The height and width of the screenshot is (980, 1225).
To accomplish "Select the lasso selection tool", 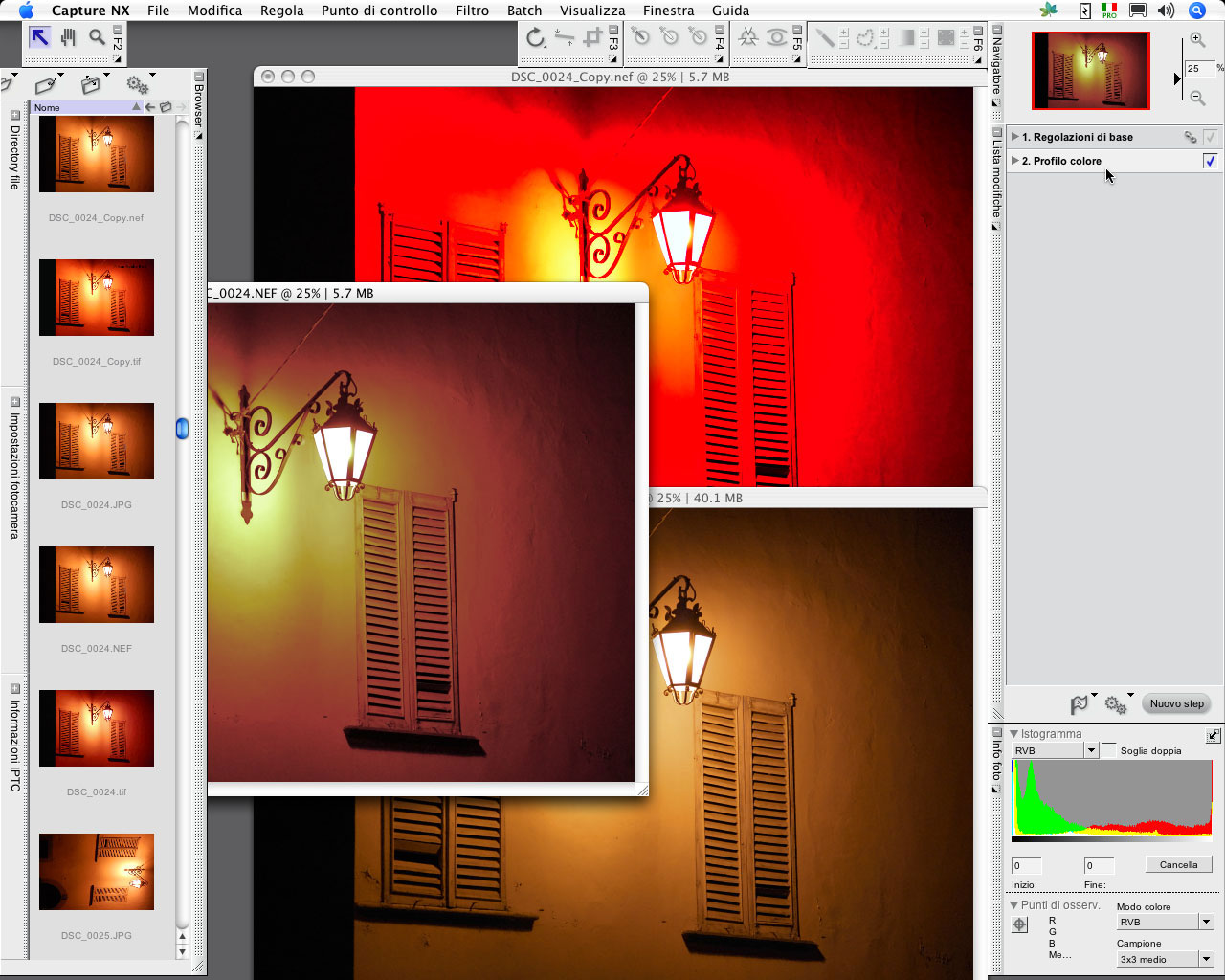I will [865, 37].
